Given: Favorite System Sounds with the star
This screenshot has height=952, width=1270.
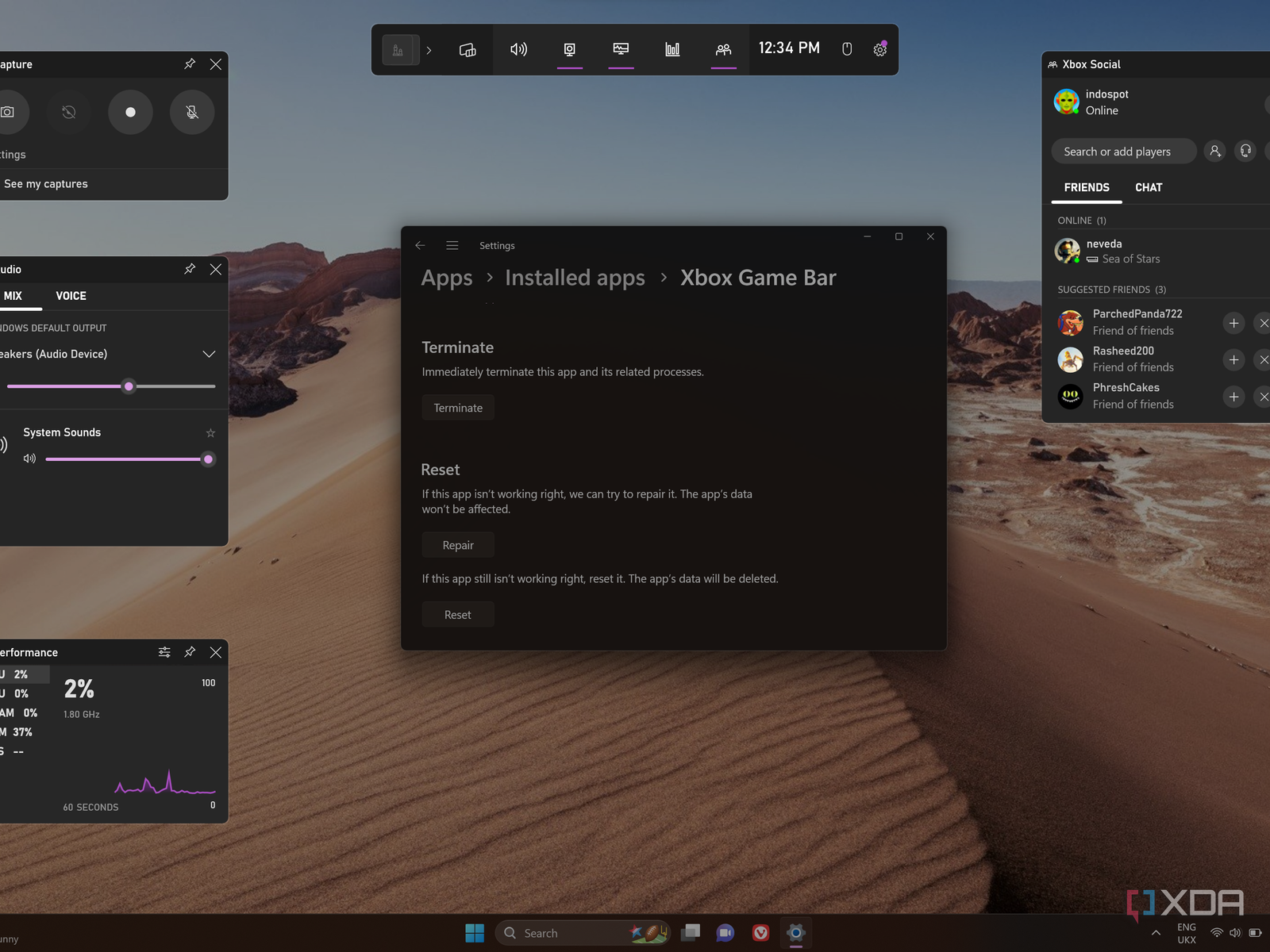Looking at the screenshot, I should [x=210, y=433].
